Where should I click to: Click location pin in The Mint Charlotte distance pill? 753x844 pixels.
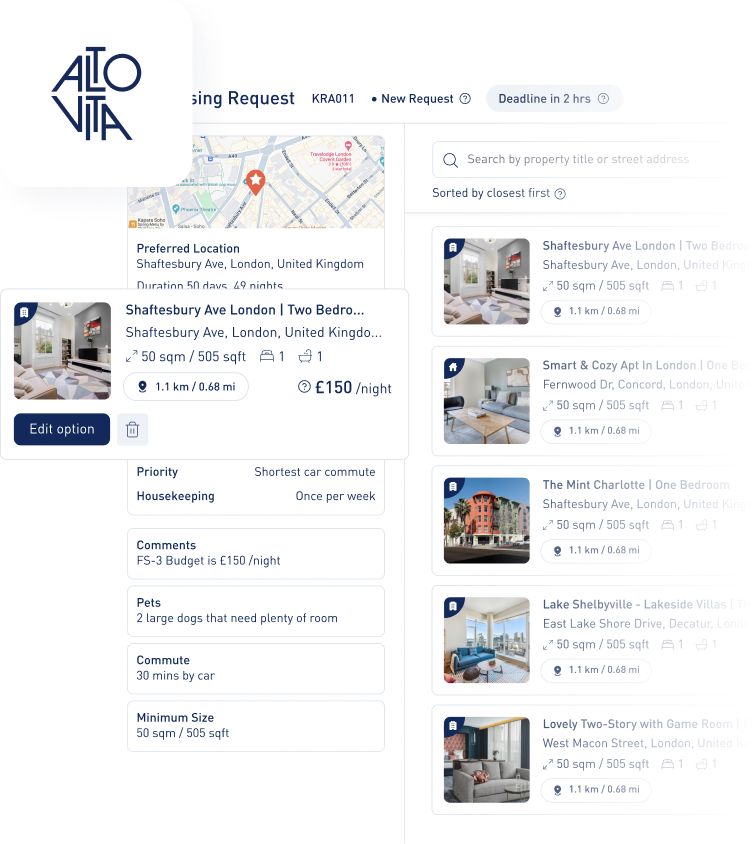[558, 551]
